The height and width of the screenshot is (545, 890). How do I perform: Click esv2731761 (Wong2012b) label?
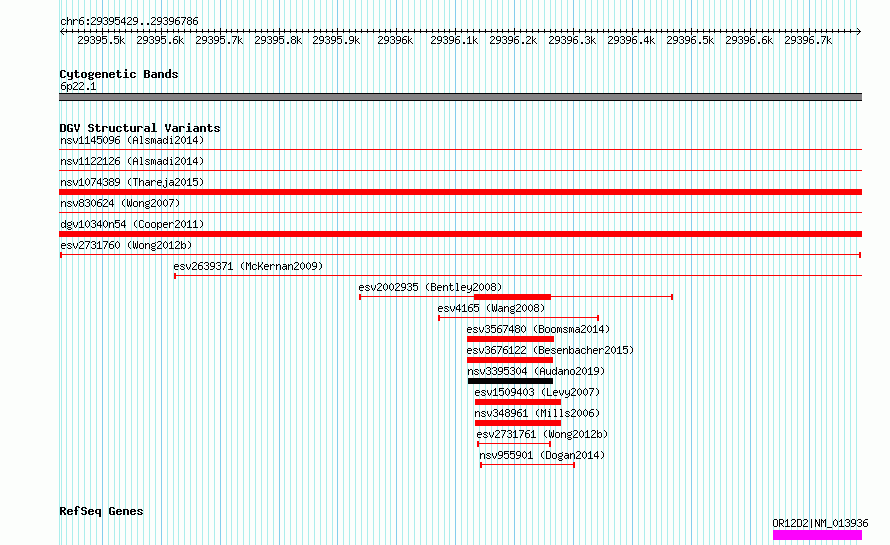point(542,434)
